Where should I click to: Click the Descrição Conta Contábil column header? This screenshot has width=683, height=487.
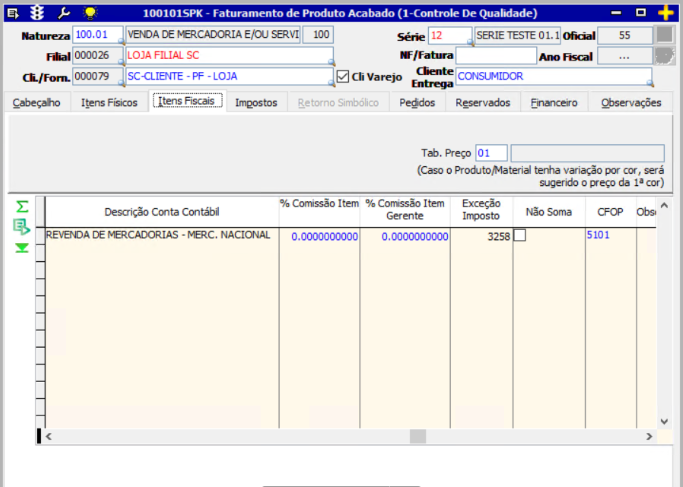[162, 212]
